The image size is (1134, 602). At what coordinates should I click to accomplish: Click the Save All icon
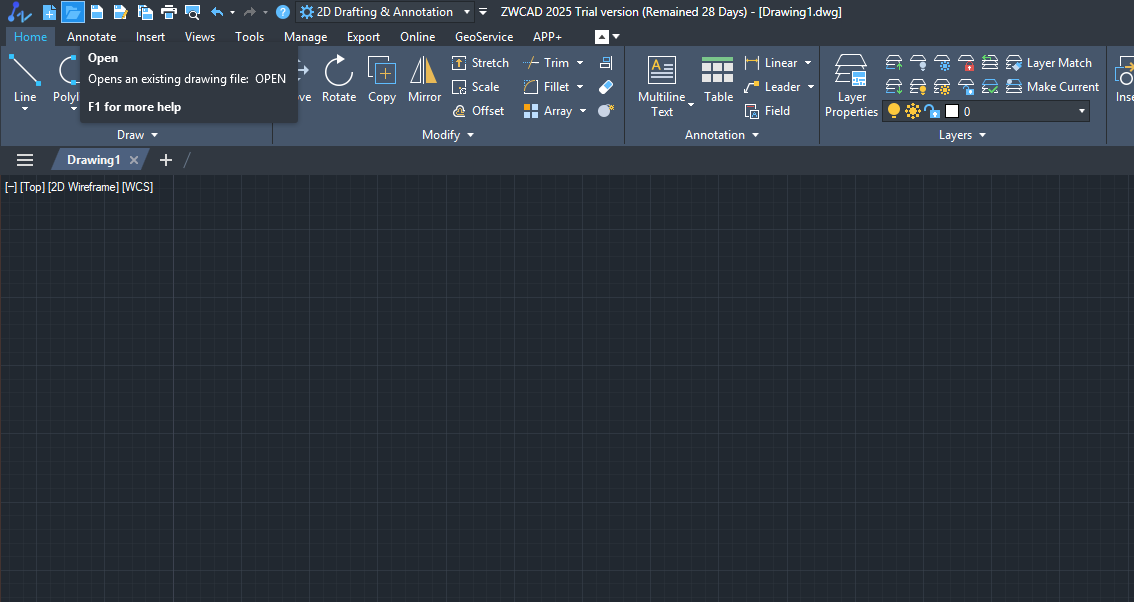(145, 12)
